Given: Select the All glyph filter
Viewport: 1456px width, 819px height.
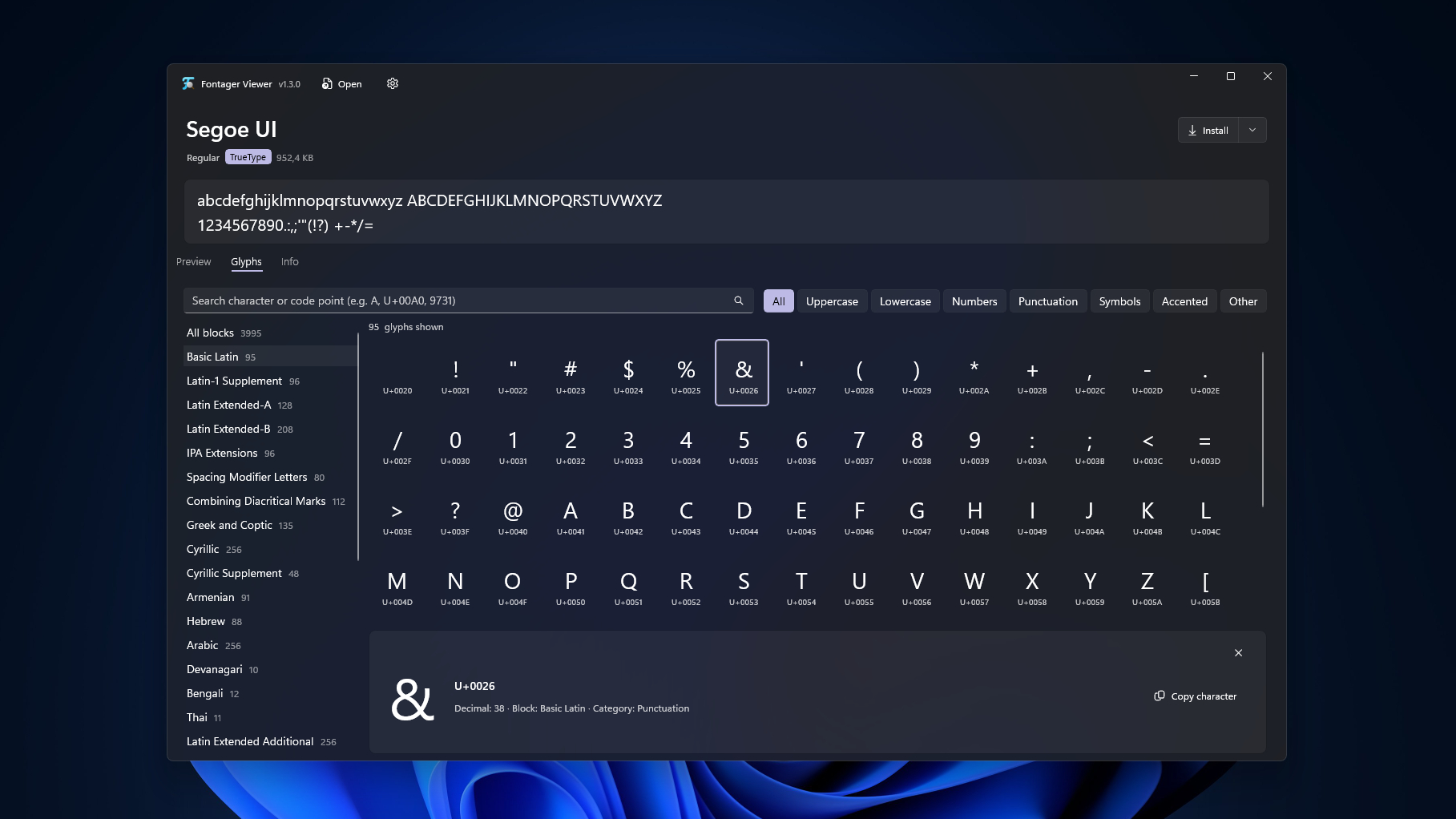Looking at the screenshot, I should (x=779, y=301).
